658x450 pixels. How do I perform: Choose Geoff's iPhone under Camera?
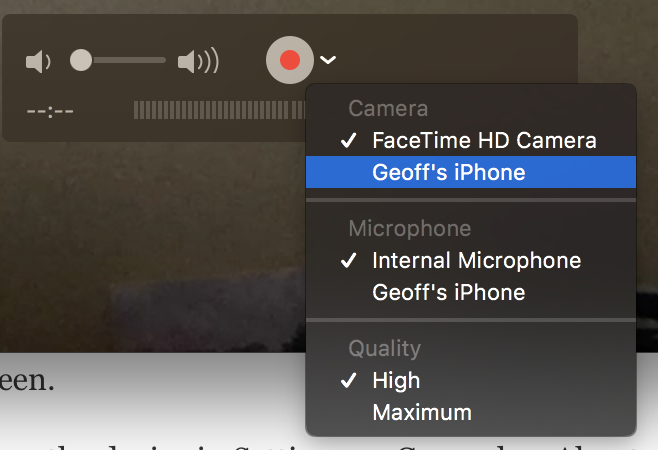point(471,172)
